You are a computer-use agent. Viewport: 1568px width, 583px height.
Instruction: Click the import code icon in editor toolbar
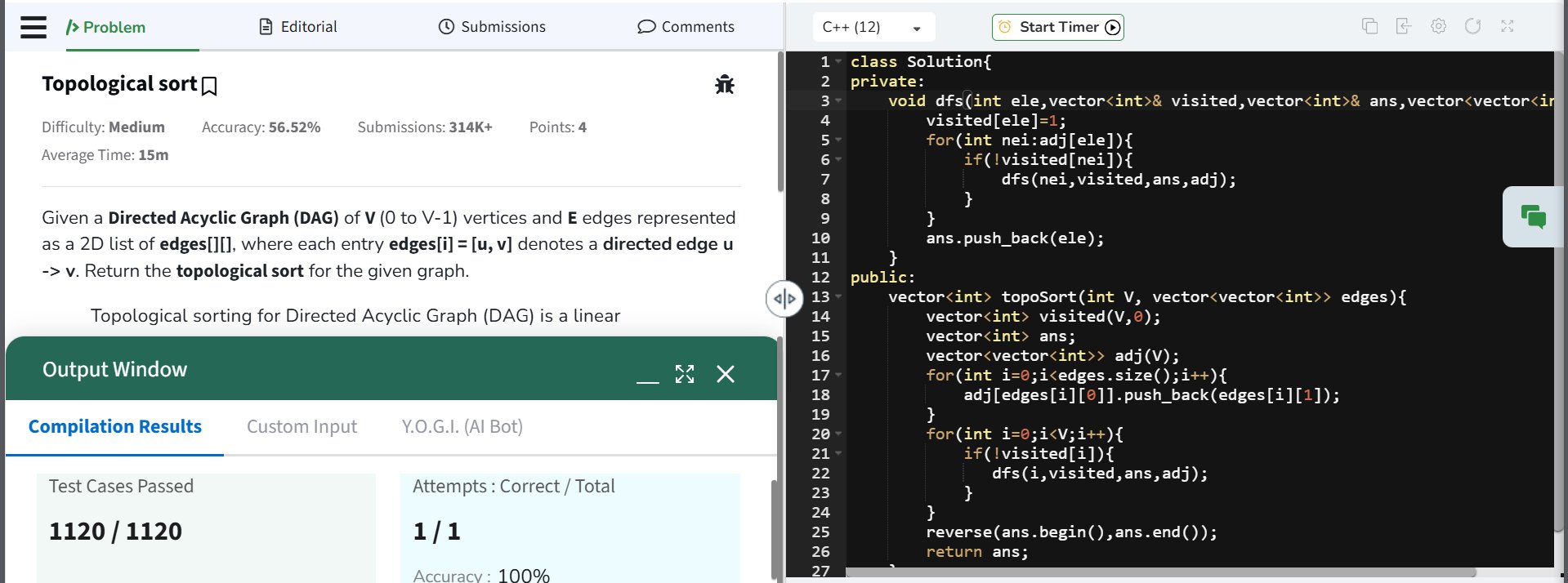tap(1404, 26)
